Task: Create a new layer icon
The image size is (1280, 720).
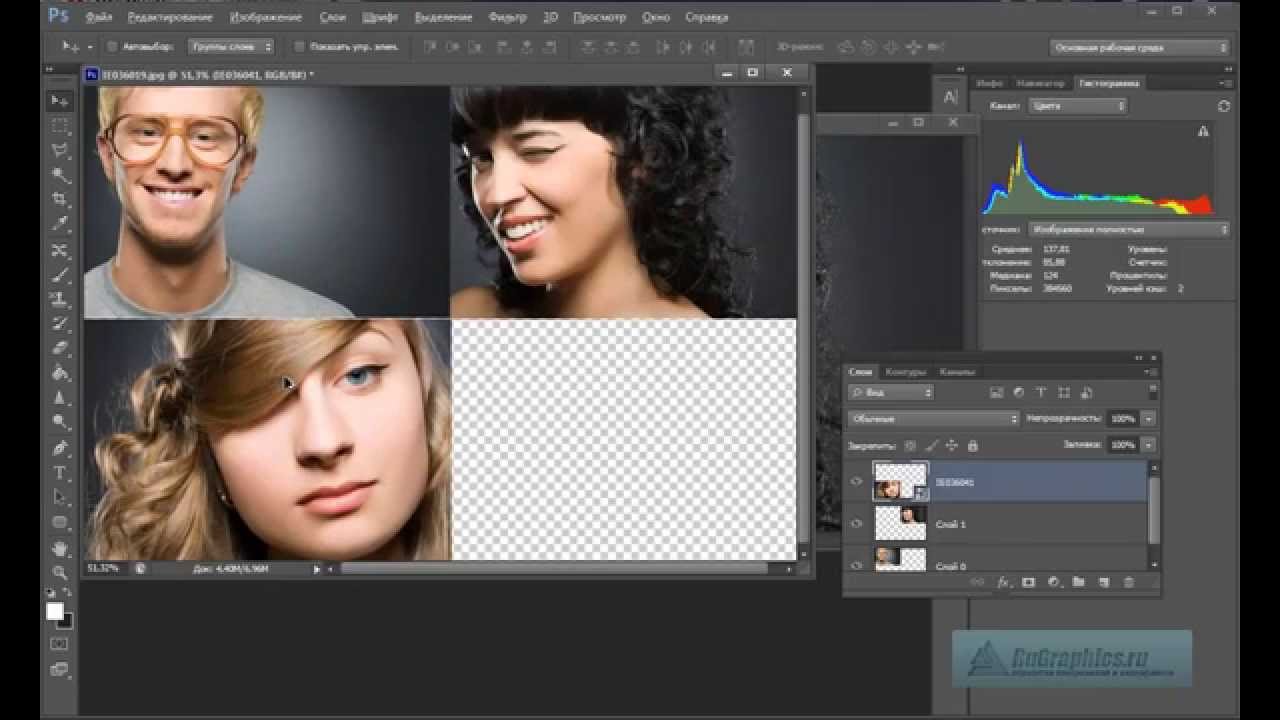Action: [1104, 582]
